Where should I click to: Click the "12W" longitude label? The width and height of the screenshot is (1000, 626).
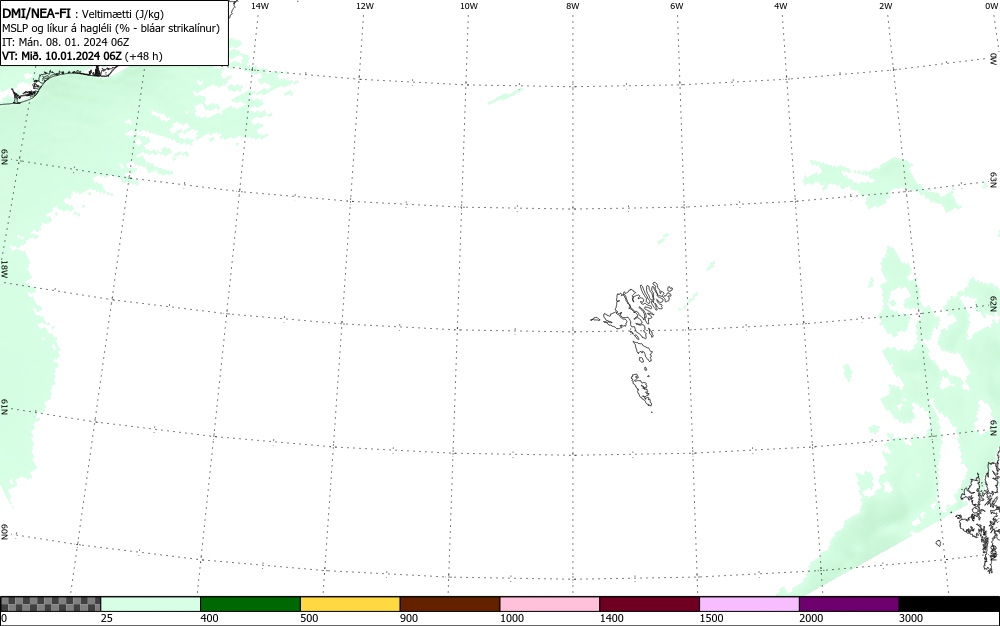pos(365,6)
